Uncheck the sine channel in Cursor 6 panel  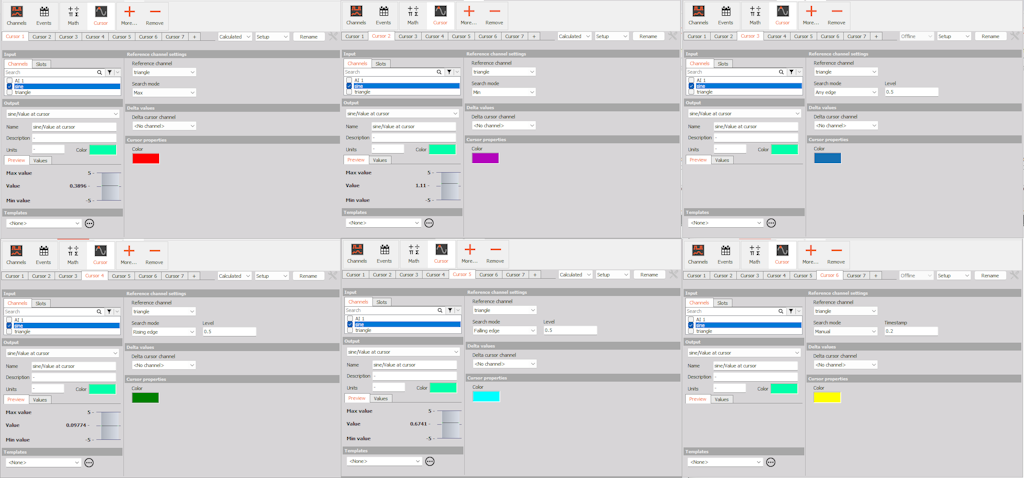tap(691, 325)
